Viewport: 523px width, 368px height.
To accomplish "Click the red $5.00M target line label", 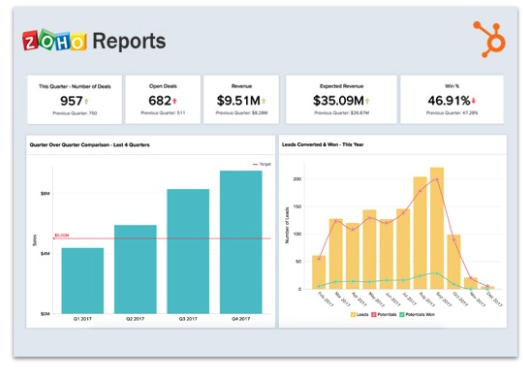I will point(62,235).
